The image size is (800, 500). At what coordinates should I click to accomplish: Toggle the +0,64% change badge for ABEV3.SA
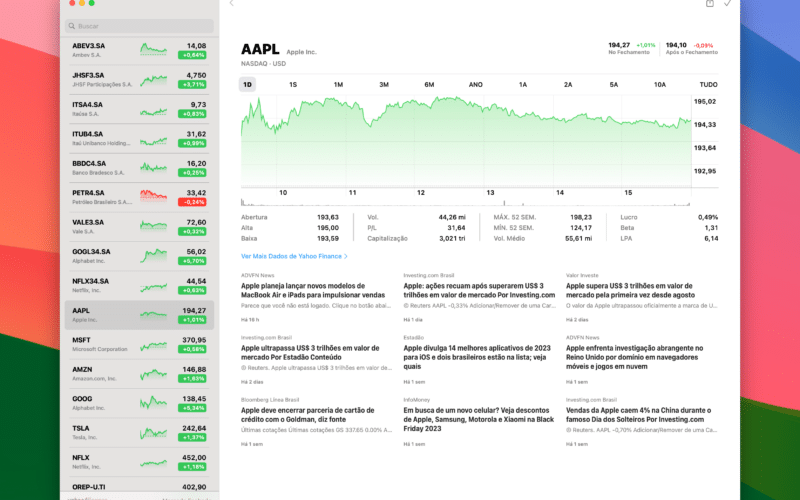(192, 55)
